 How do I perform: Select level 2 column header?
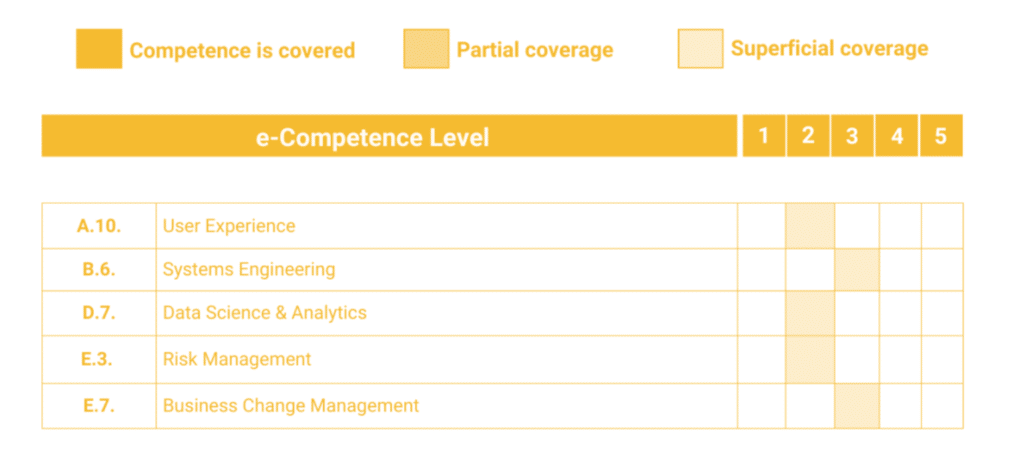pyautogui.click(x=808, y=136)
